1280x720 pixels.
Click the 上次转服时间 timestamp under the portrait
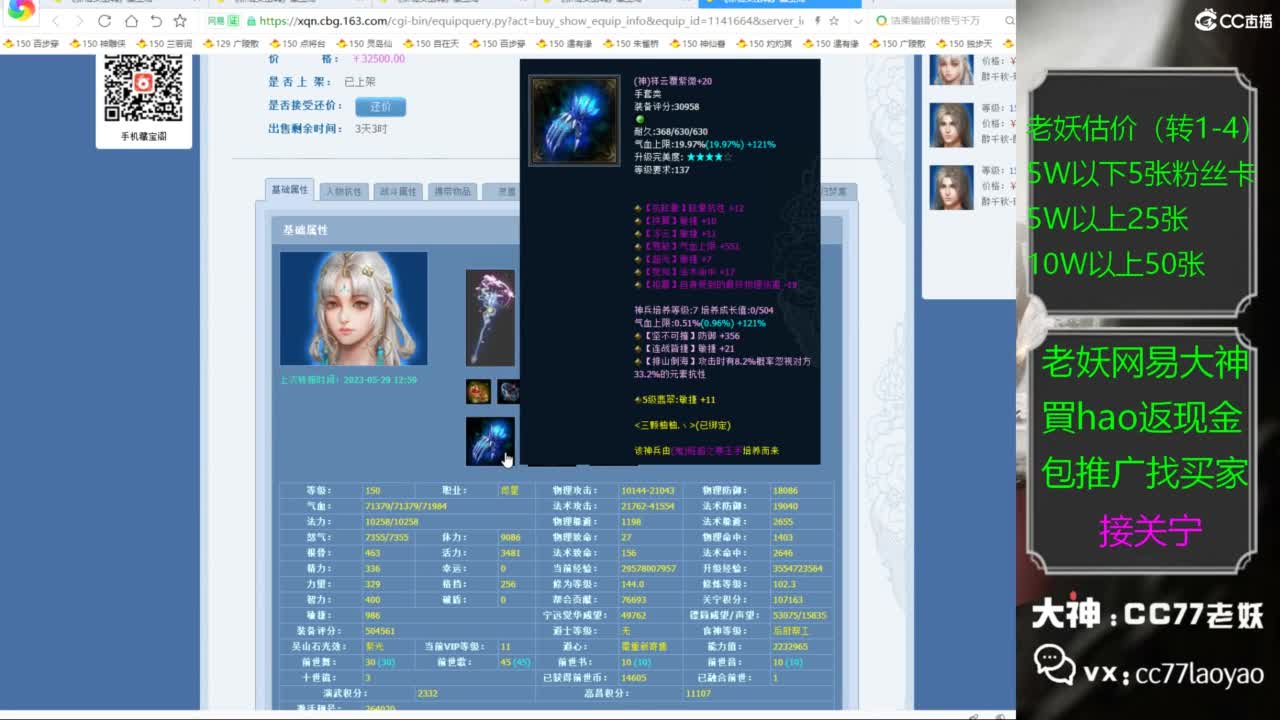tap(348, 380)
